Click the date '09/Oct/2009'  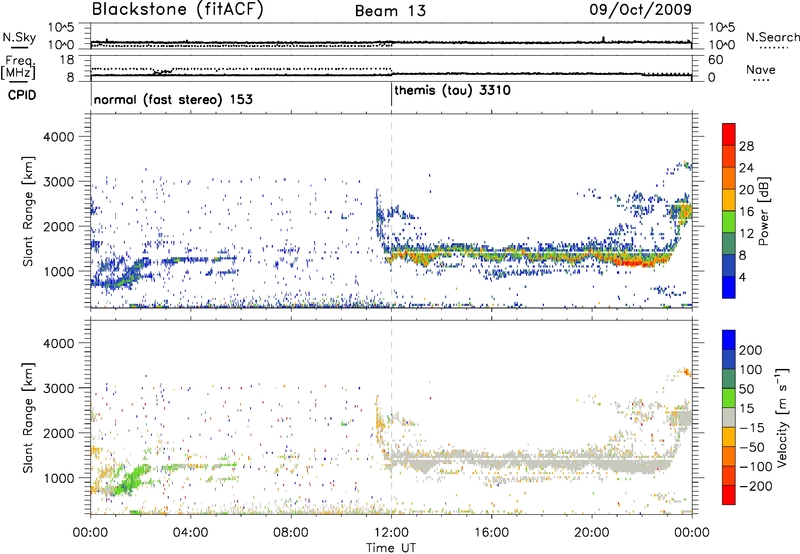[641, 10]
